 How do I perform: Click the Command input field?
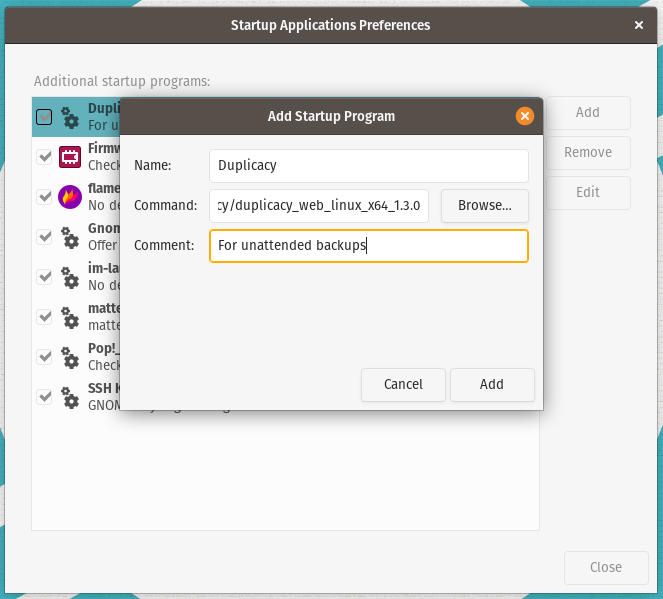coord(319,205)
